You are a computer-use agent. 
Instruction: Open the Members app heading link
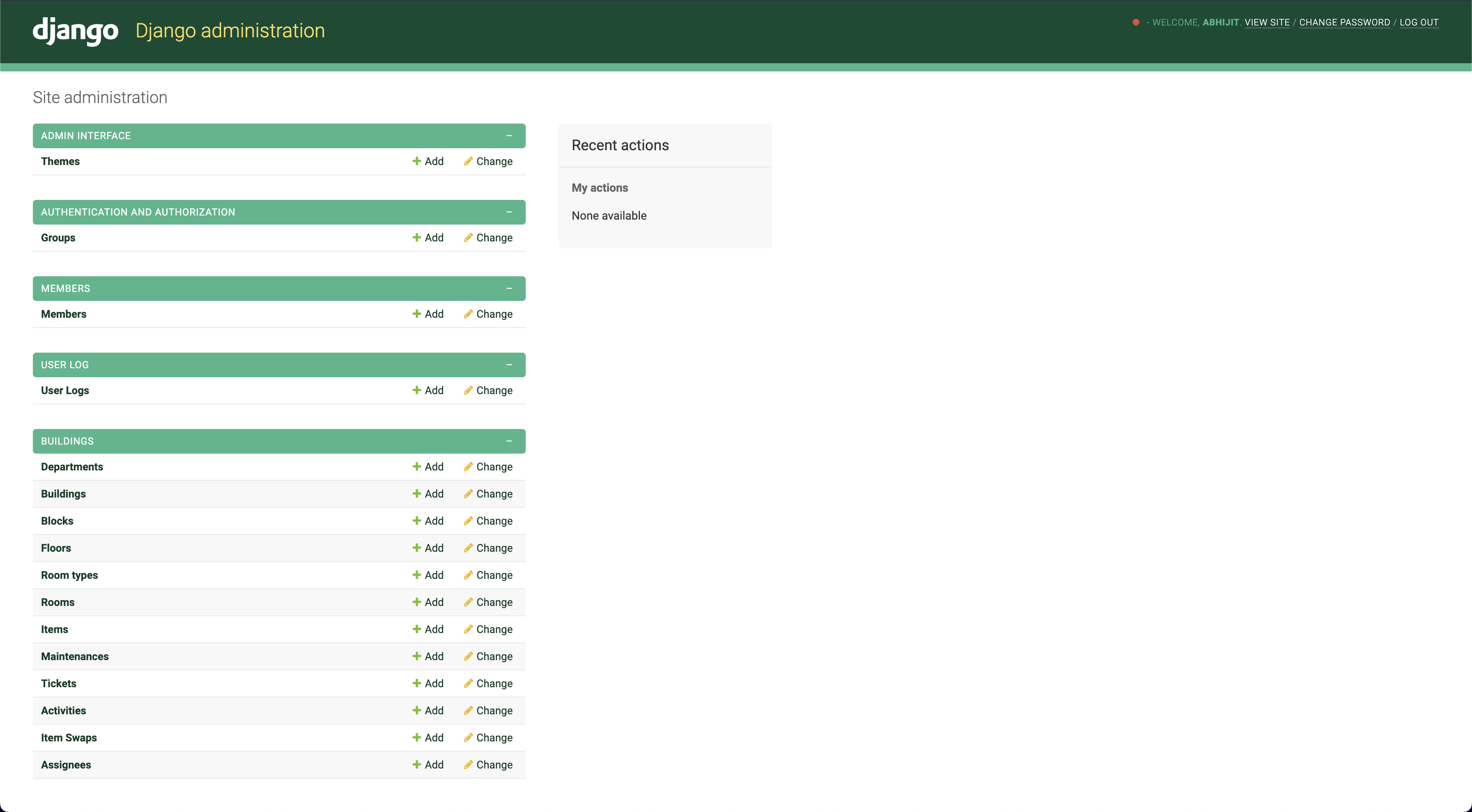click(65, 288)
